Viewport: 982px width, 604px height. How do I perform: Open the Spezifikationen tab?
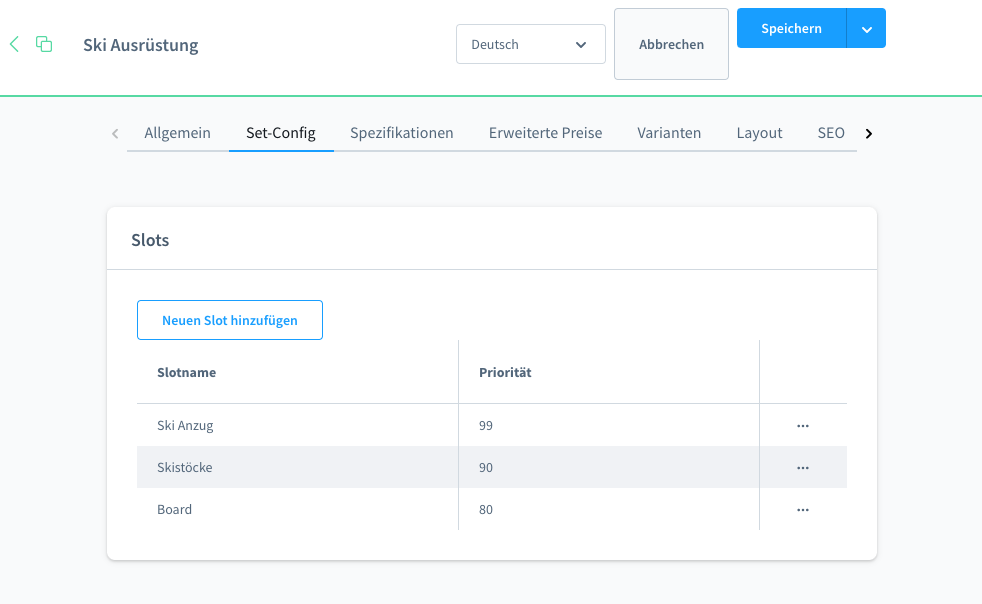click(x=401, y=133)
